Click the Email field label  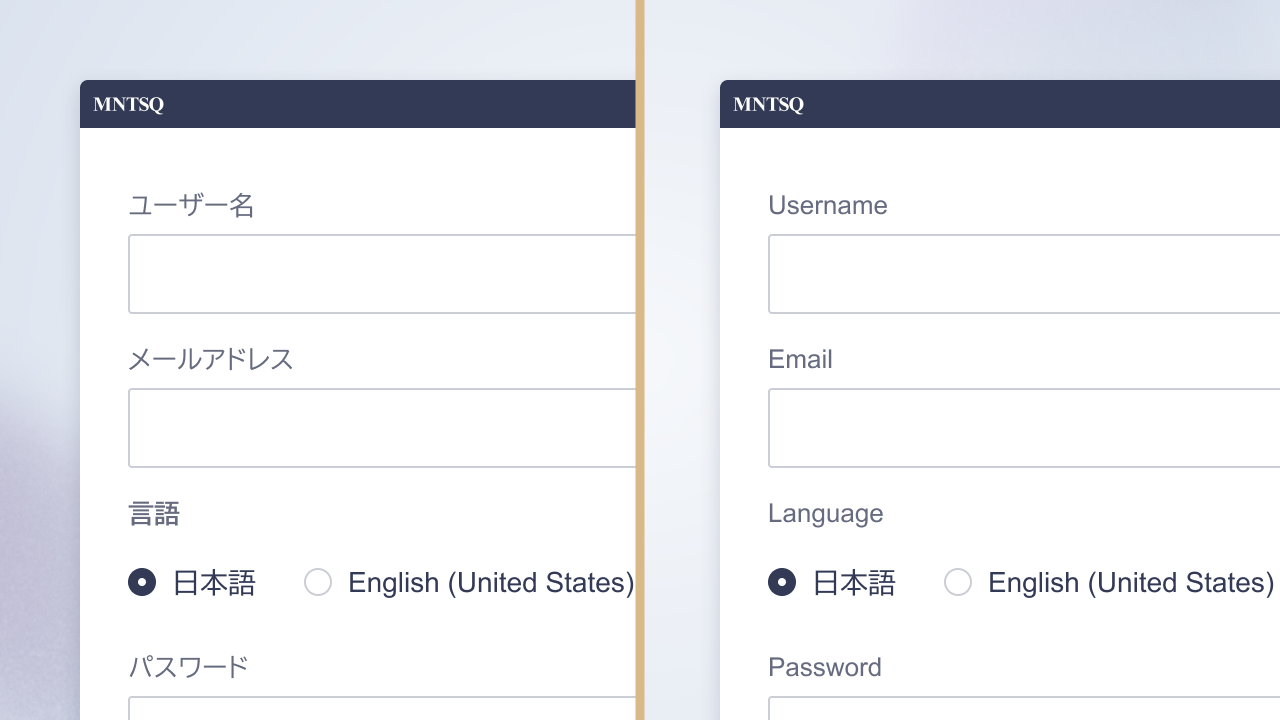coord(800,360)
